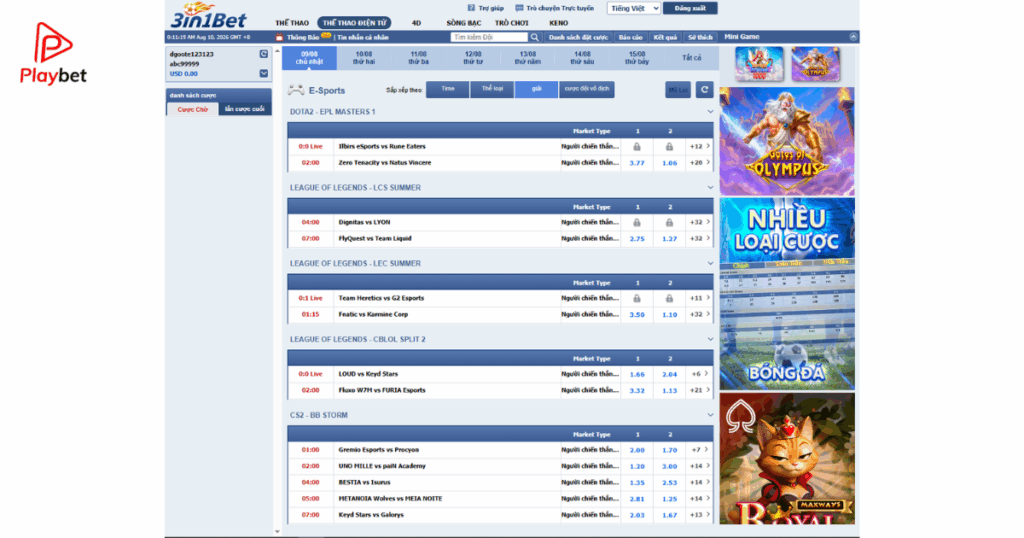Open the Trò chuyện Trực tuyến chat icon
The image size is (1024, 538).
click(519, 8)
